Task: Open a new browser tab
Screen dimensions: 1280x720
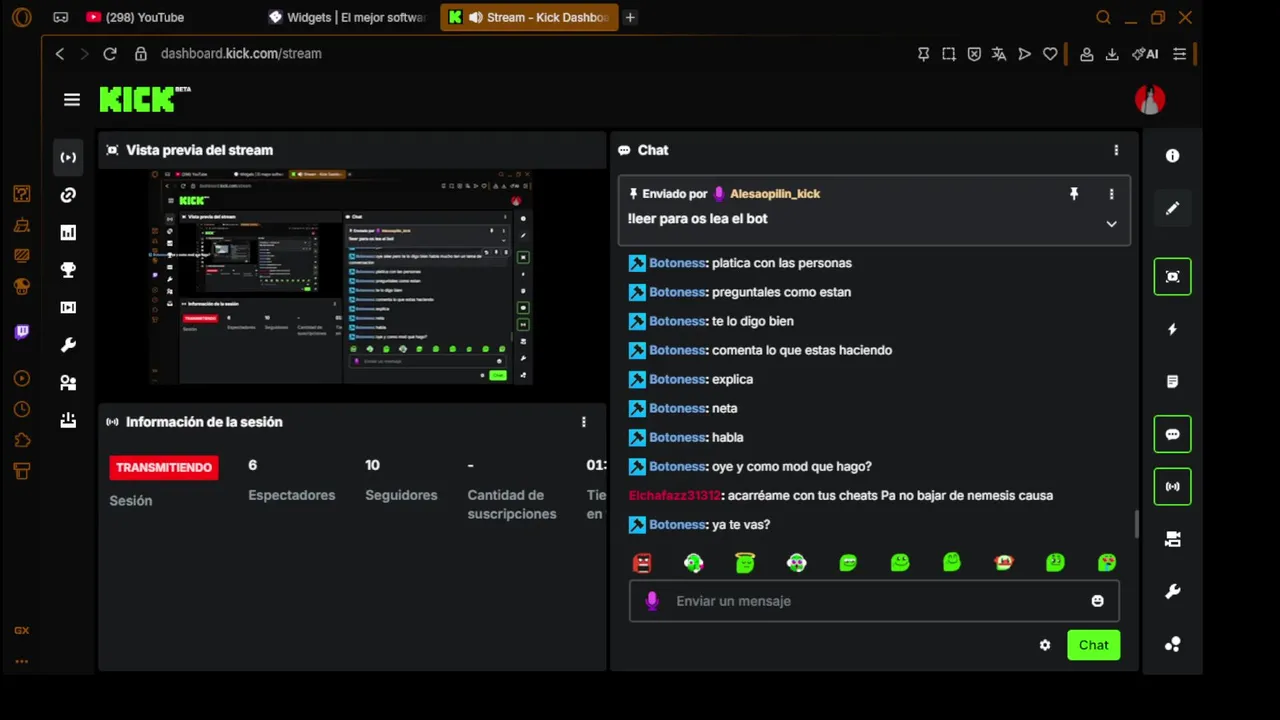Action: (630, 17)
